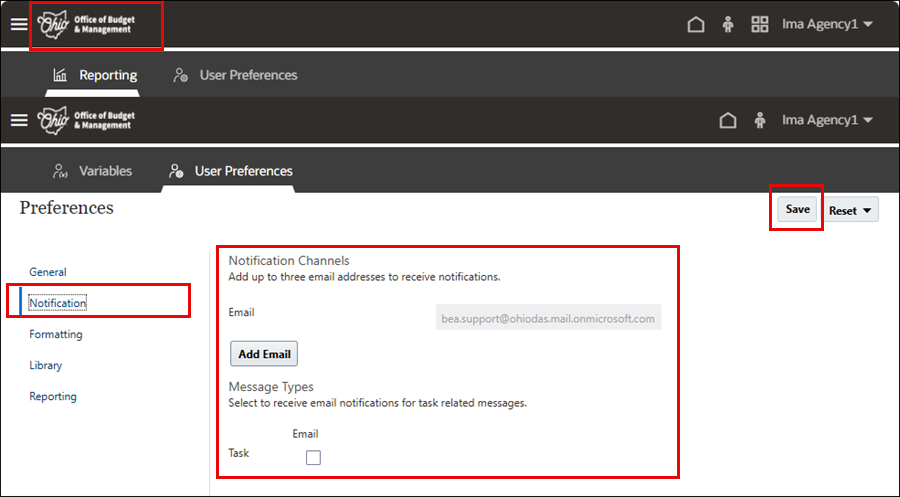Screen dimensions: 900x497
Task: Click the User Preferences icon in the top tab bar
Action: click(181, 75)
